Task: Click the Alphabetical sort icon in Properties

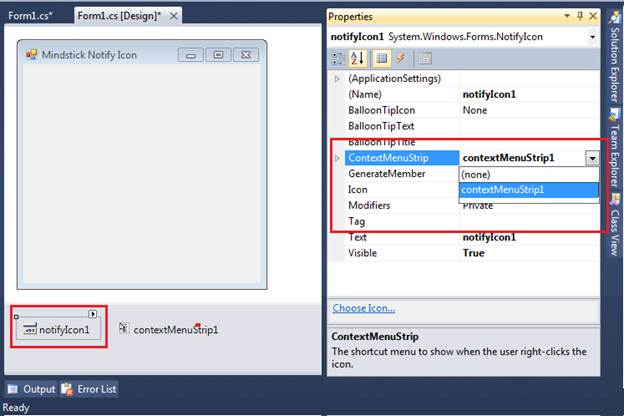Action: [x=358, y=58]
